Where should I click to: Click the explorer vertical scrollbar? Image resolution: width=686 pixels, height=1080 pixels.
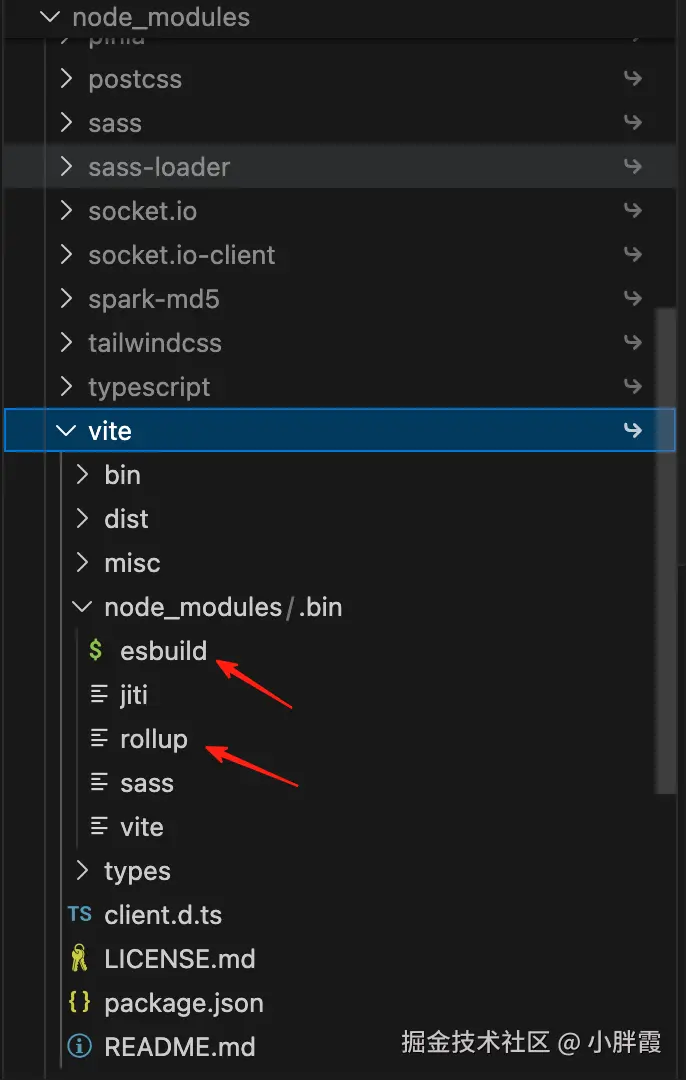665,550
